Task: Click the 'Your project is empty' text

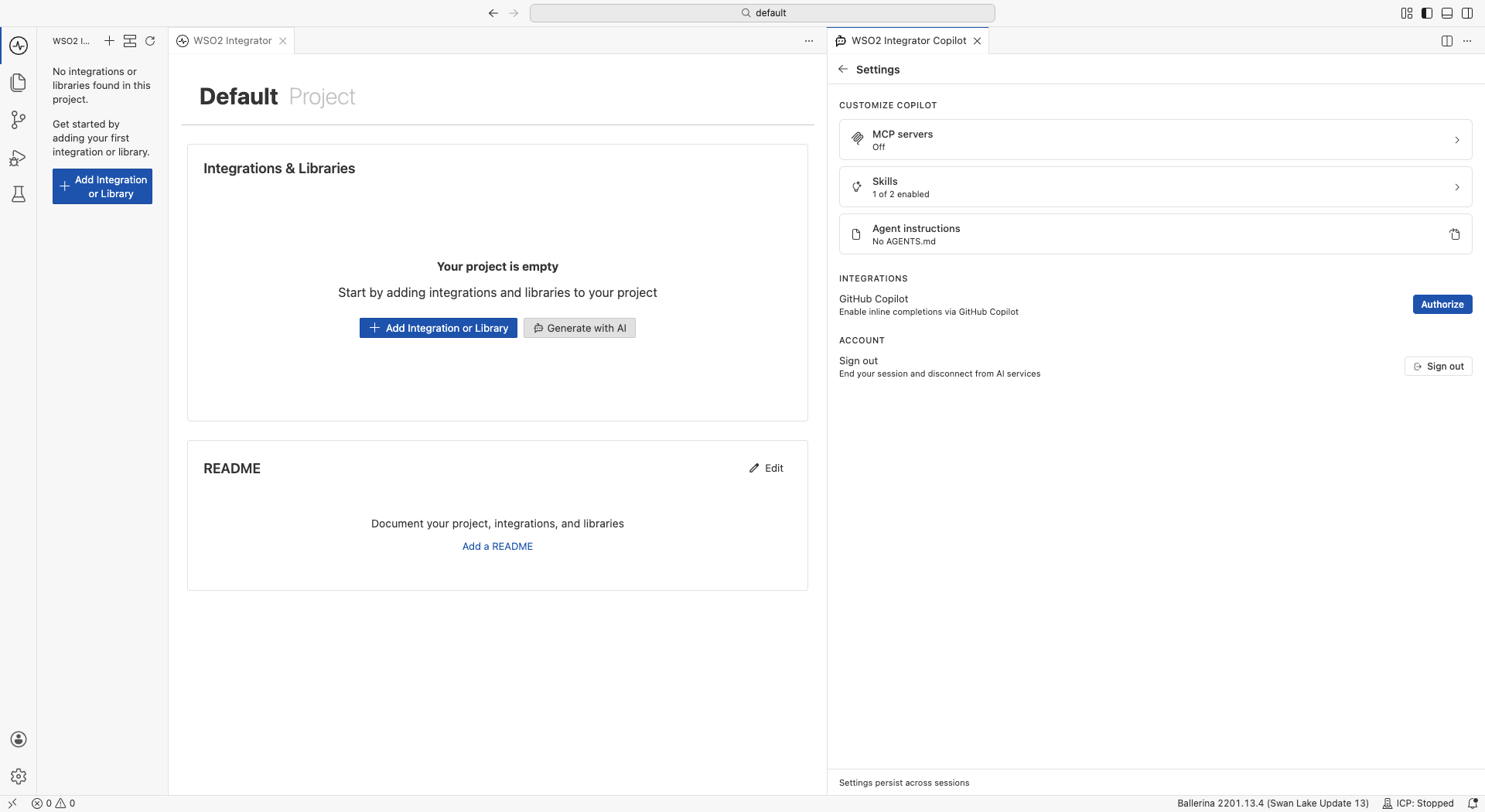Action: point(497,267)
